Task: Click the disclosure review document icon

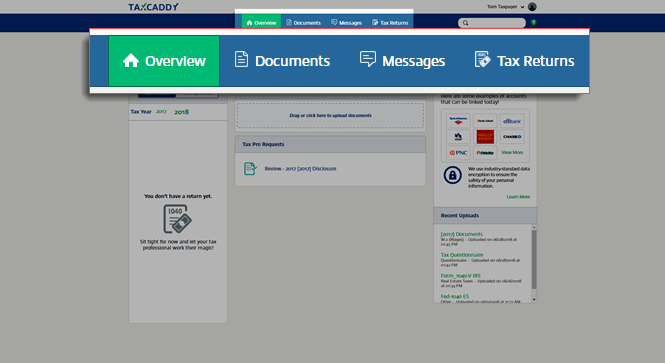Action: coord(250,169)
